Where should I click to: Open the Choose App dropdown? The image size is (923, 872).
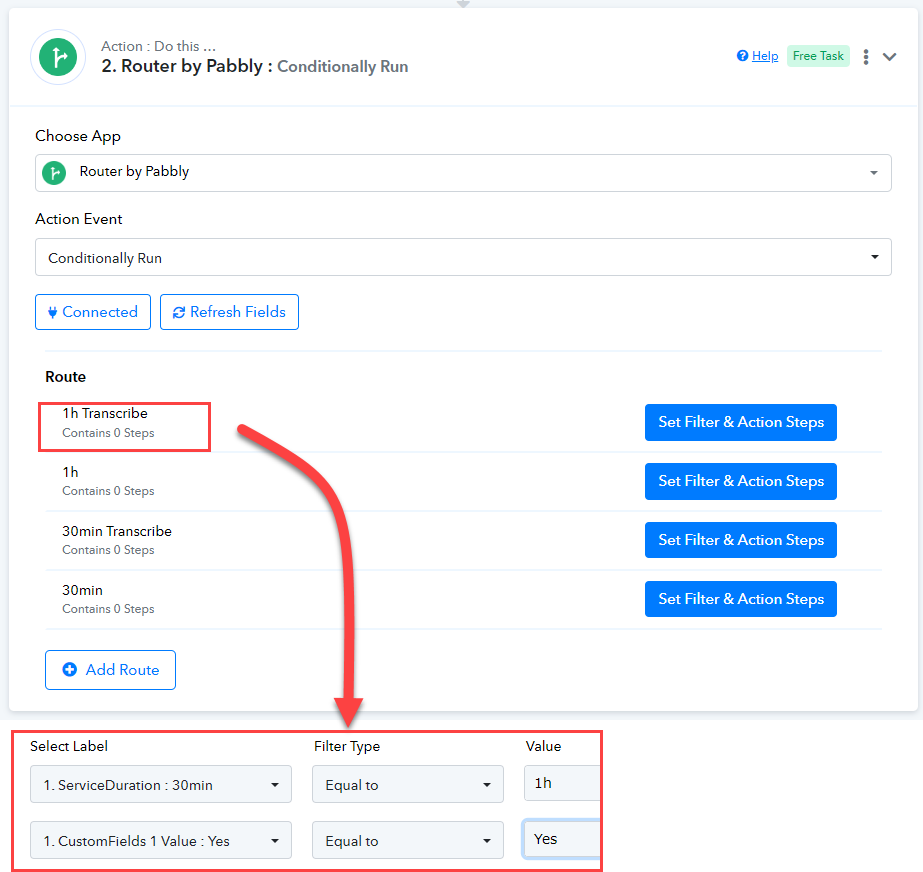(463, 173)
